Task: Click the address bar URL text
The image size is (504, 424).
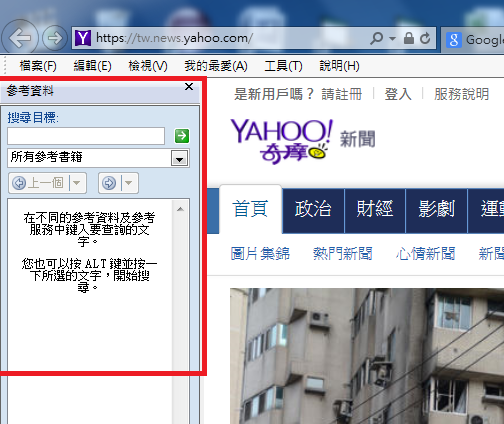Action: pos(174,38)
